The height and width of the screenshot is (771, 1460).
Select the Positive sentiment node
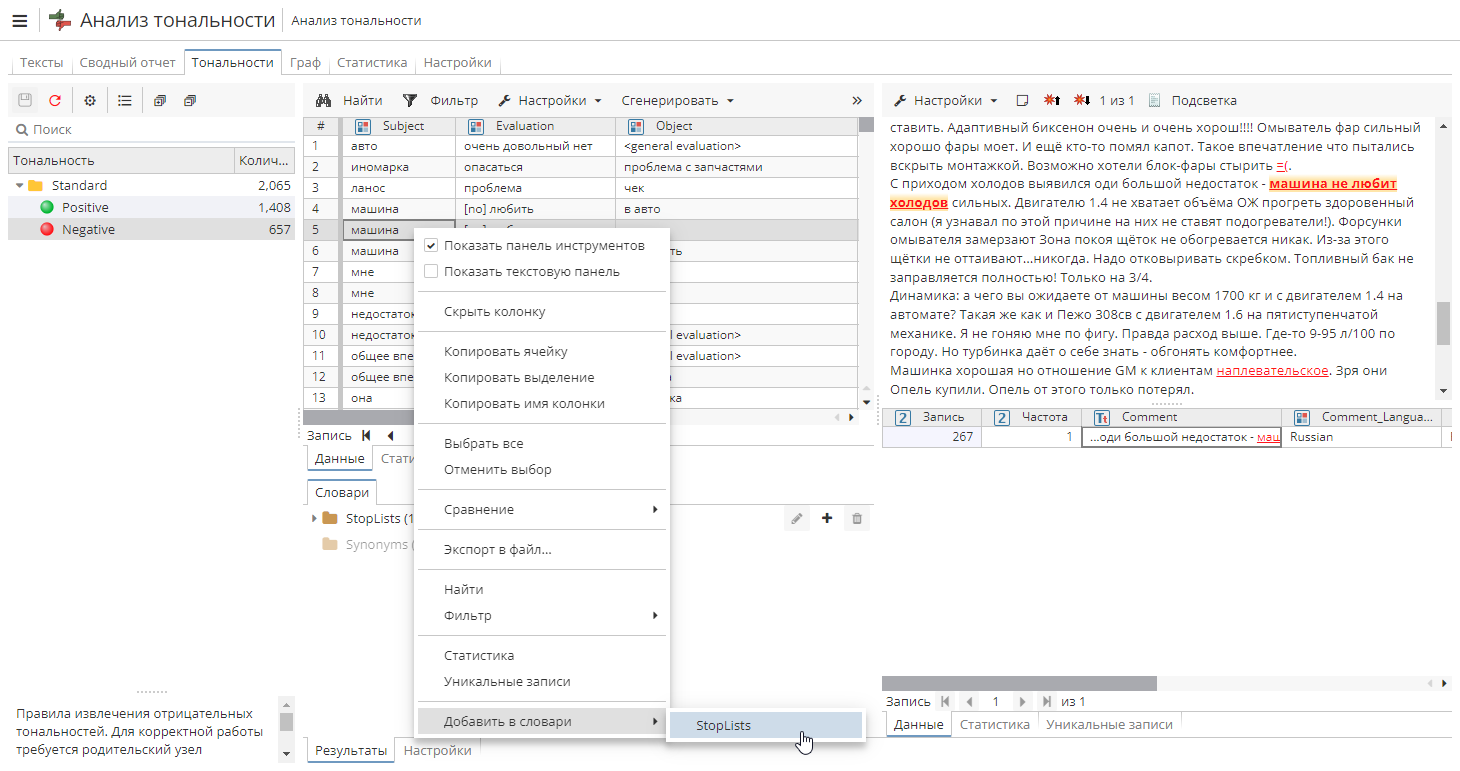[151, 208]
